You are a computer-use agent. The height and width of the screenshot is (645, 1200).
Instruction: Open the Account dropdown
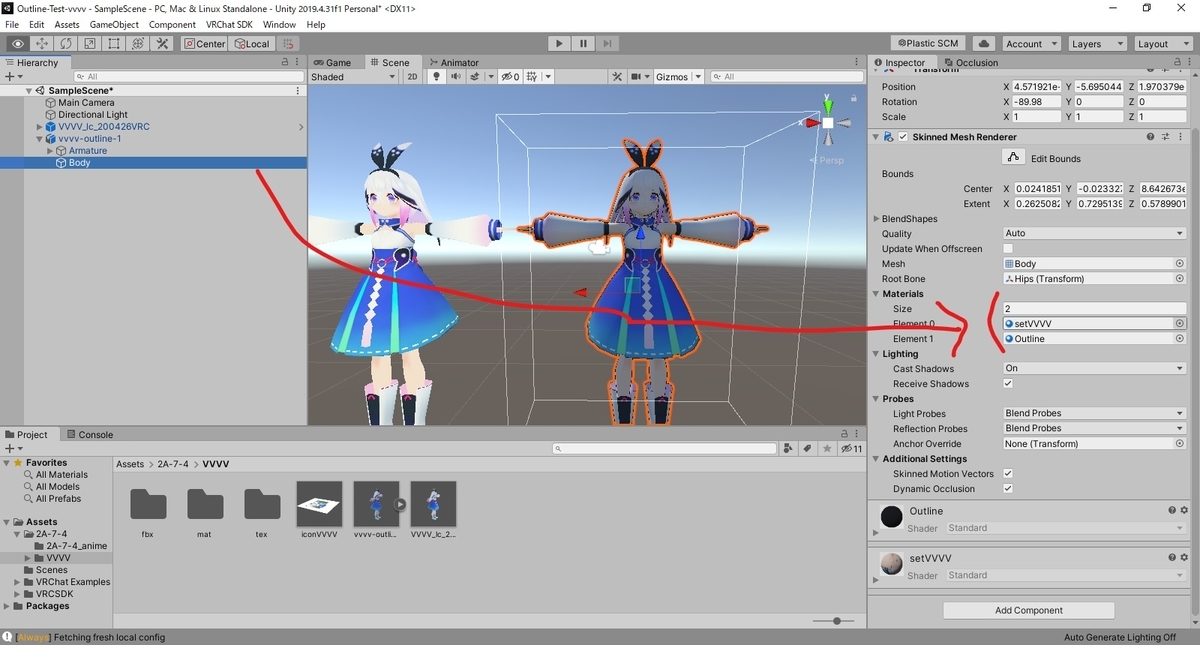coord(1031,44)
